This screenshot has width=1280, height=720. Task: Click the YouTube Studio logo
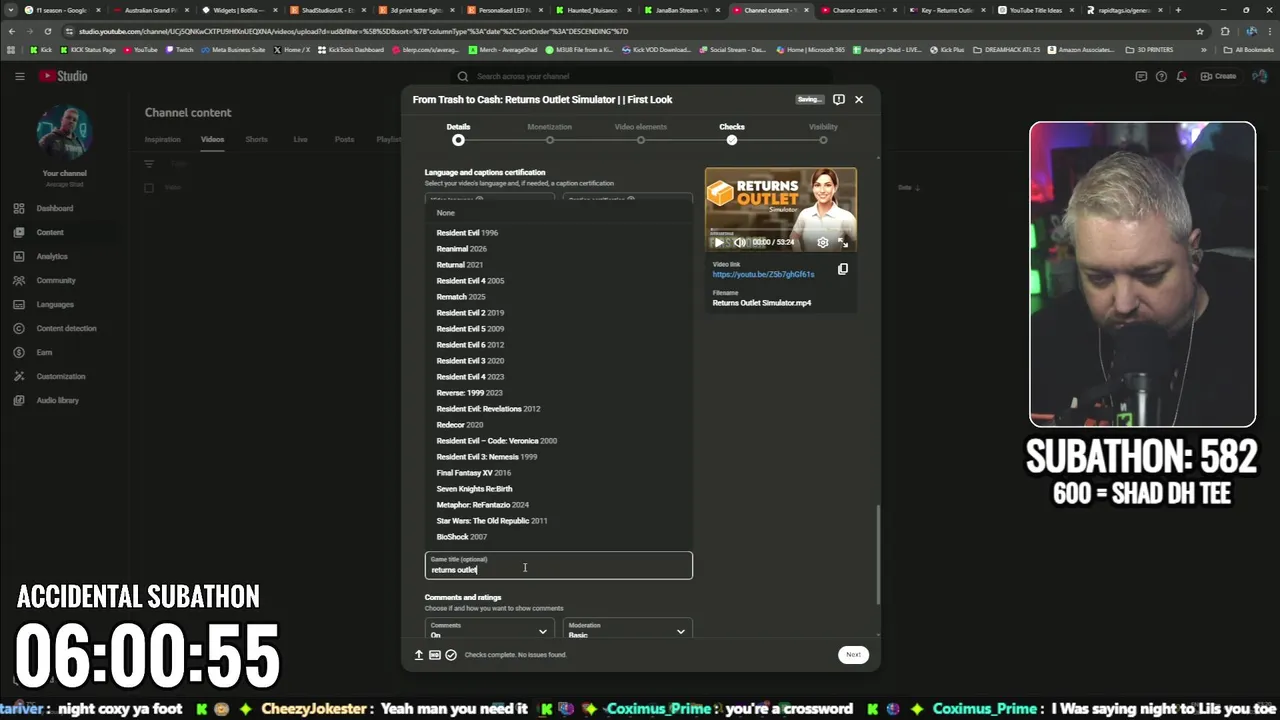(x=63, y=76)
